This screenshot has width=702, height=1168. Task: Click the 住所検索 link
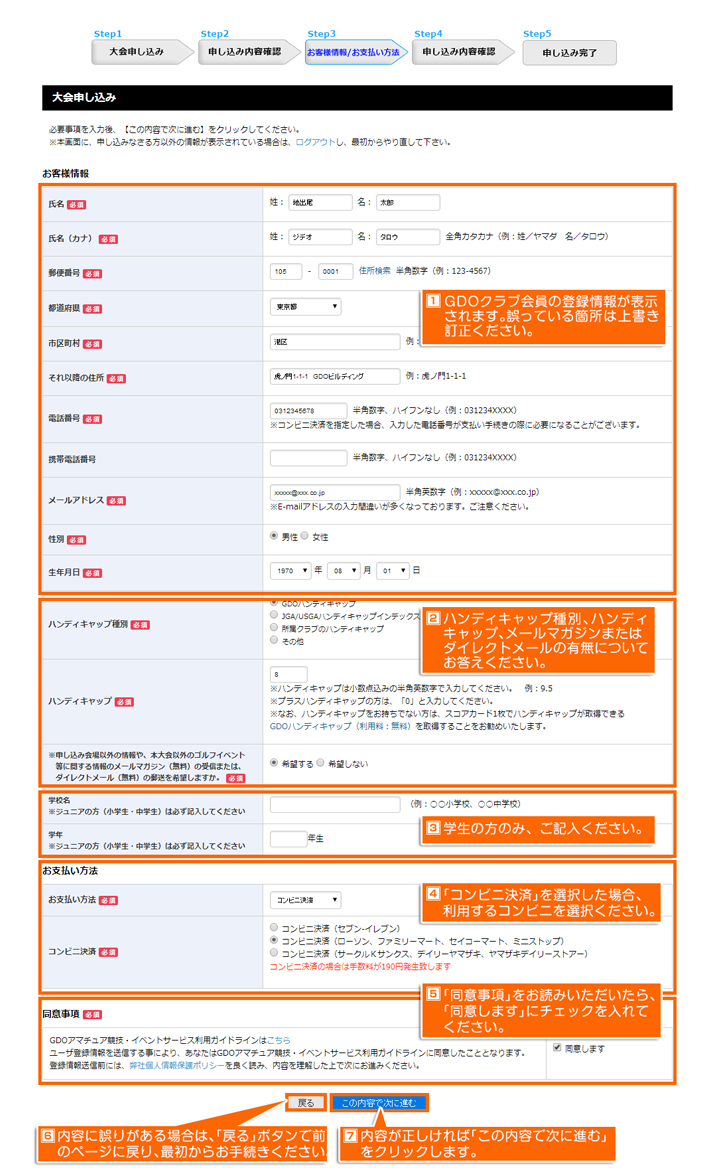coord(374,271)
